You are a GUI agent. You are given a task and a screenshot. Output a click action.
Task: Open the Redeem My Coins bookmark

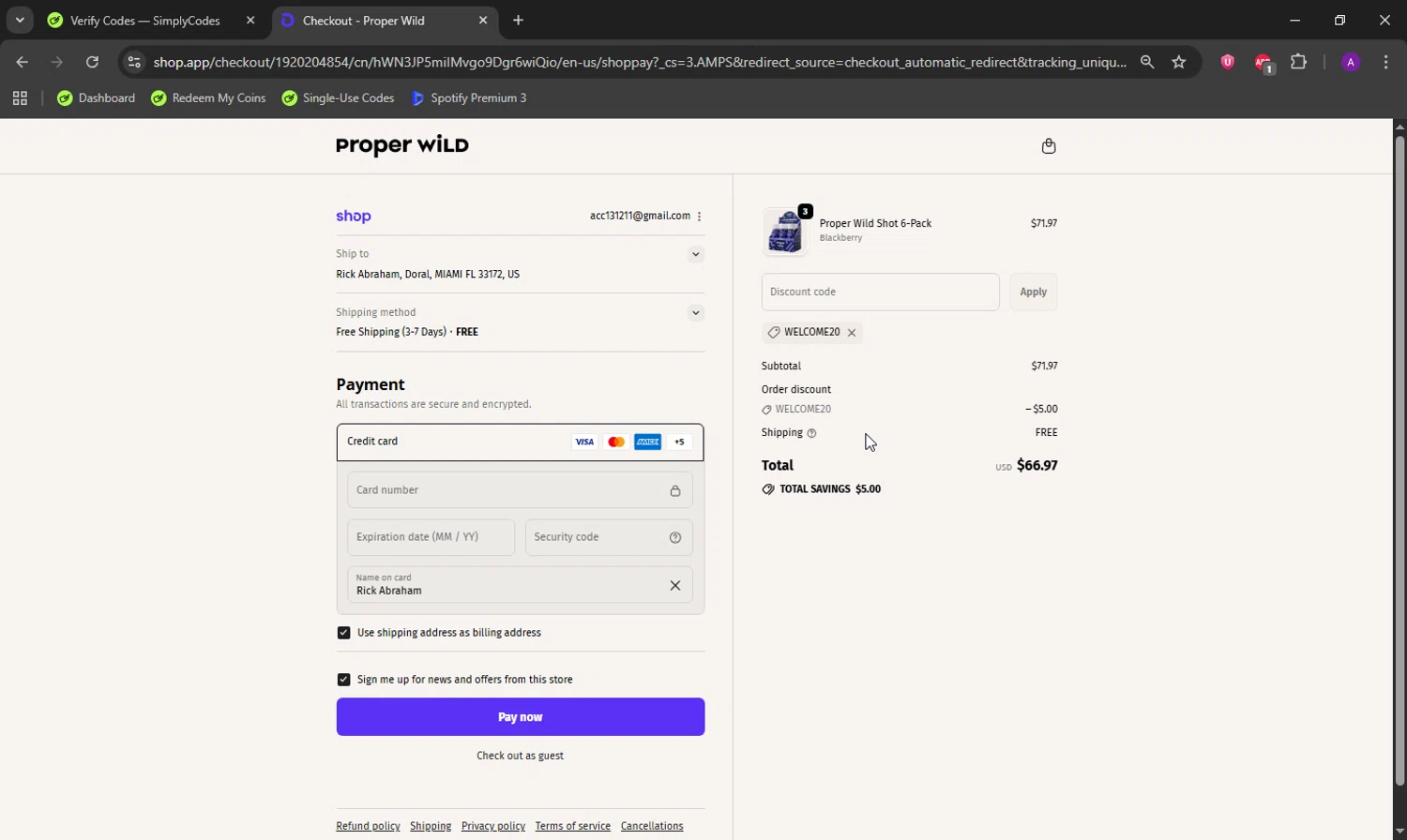point(208,98)
